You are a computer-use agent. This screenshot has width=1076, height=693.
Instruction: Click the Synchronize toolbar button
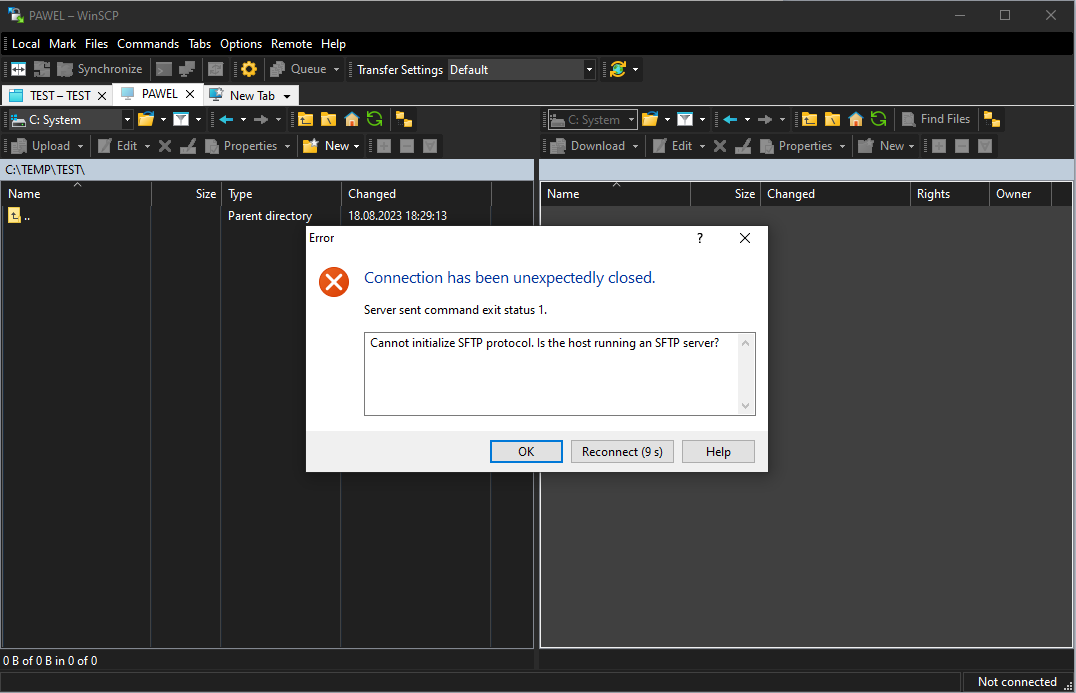100,69
